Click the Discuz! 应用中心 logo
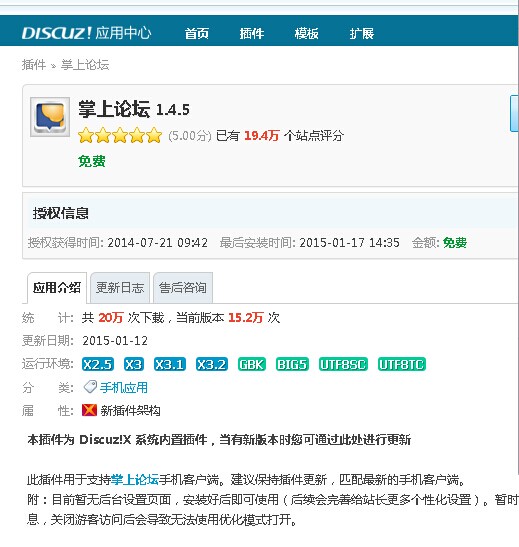The width and height of the screenshot is (519, 547). [x=86, y=33]
